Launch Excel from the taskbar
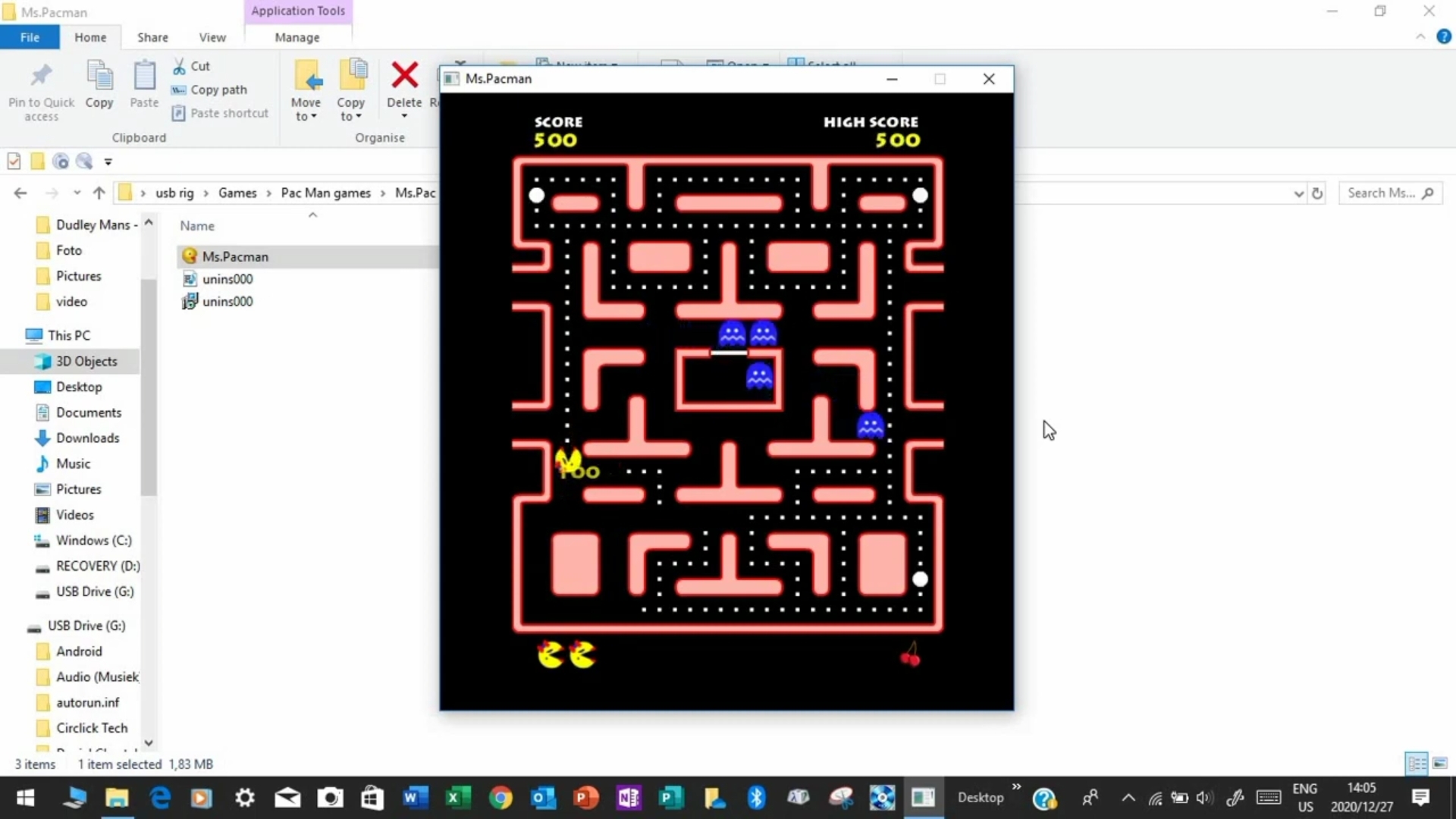The height and width of the screenshot is (819, 1456). click(x=457, y=798)
